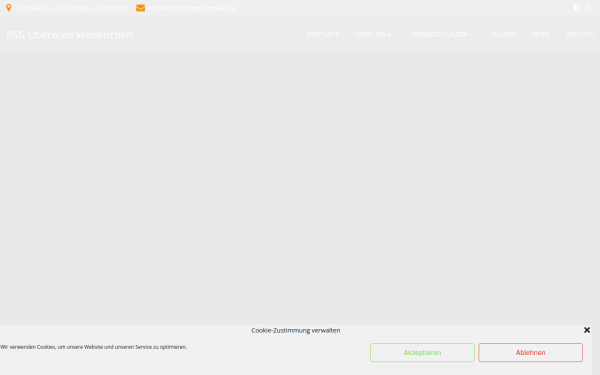The image size is (600, 375).
Task: Click the Cookie-Zustimmung verwalten heading
Action: [x=295, y=330]
